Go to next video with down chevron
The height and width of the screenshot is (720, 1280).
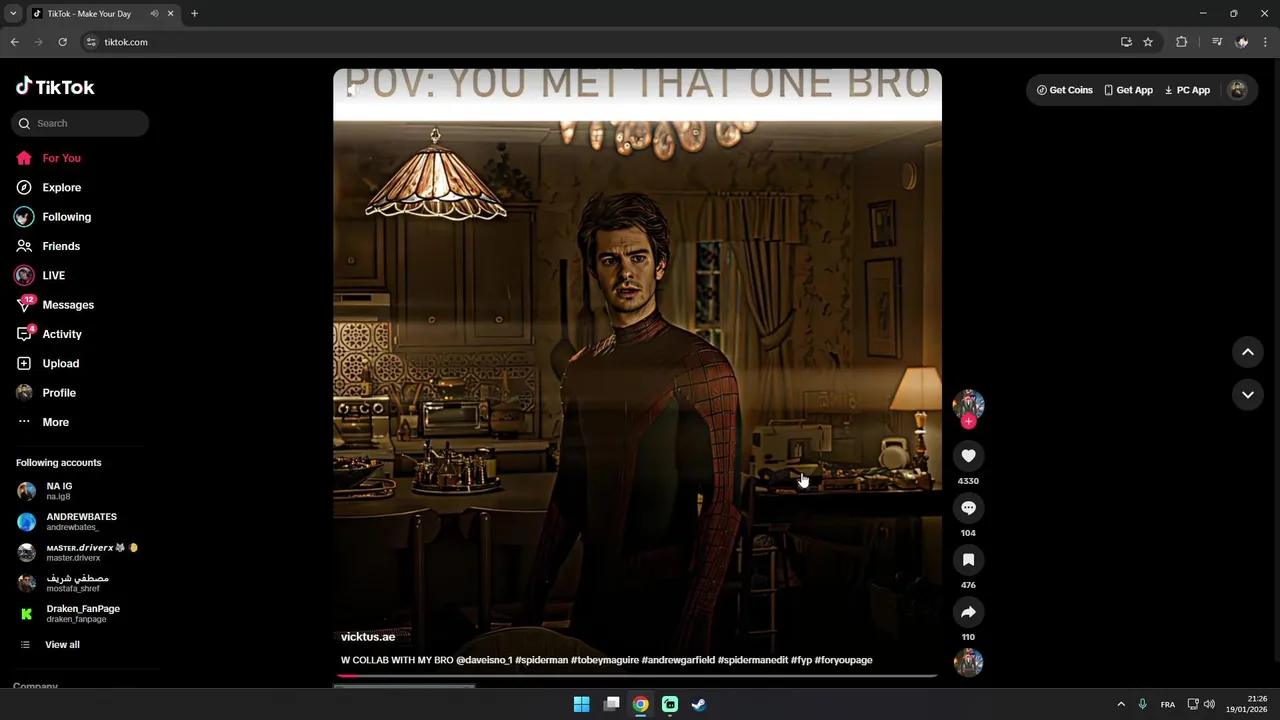tap(1247, 395)
